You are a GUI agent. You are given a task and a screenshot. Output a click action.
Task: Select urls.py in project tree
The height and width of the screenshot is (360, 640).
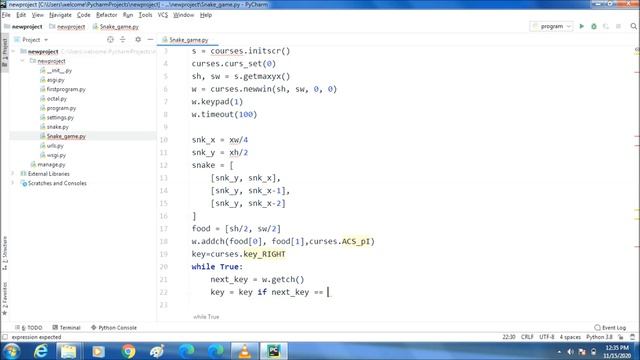(55, 146)
